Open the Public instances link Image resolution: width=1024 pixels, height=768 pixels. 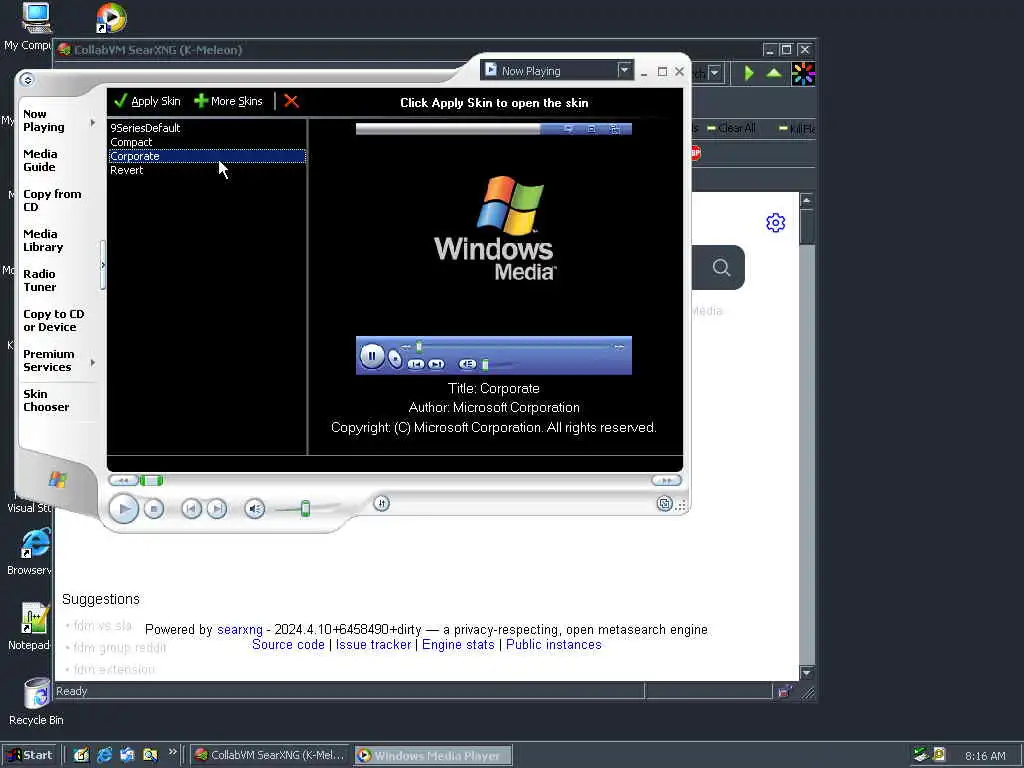coord(554,645)
